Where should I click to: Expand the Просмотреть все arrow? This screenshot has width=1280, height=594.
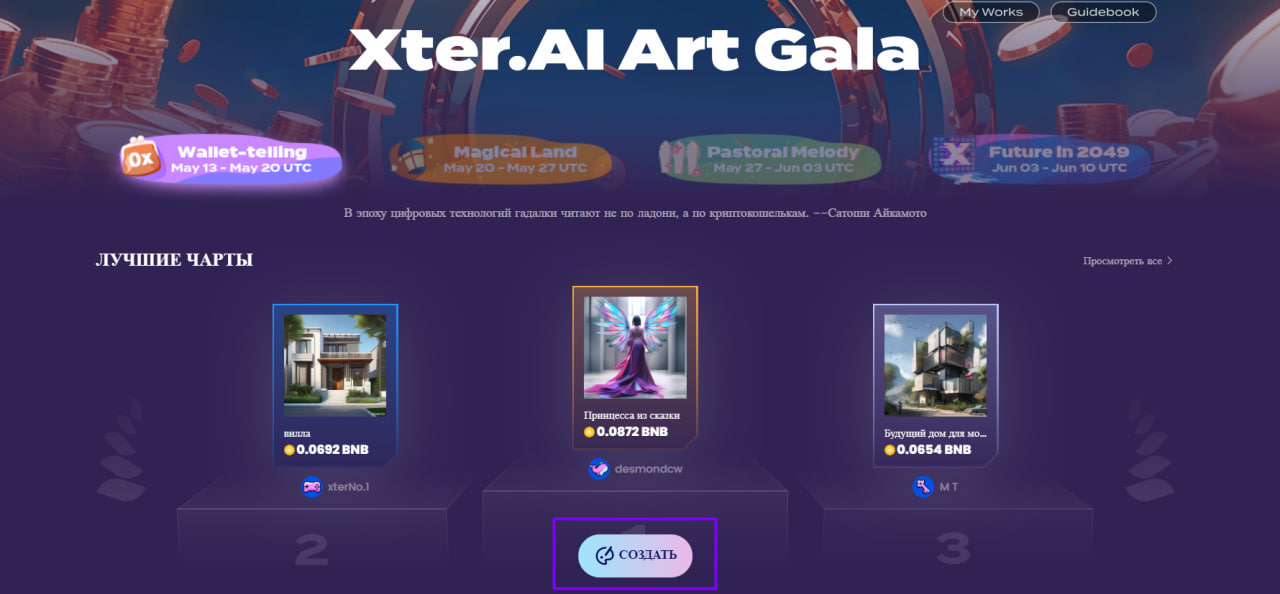tap(1170, 261)
